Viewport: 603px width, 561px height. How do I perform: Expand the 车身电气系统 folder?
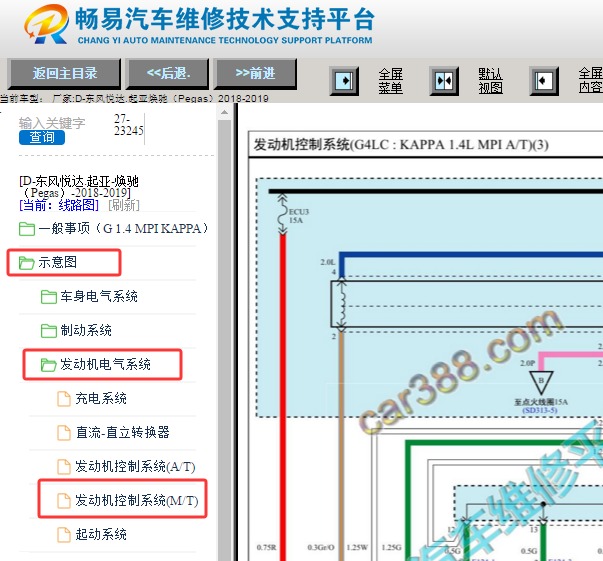pos(99,296)
